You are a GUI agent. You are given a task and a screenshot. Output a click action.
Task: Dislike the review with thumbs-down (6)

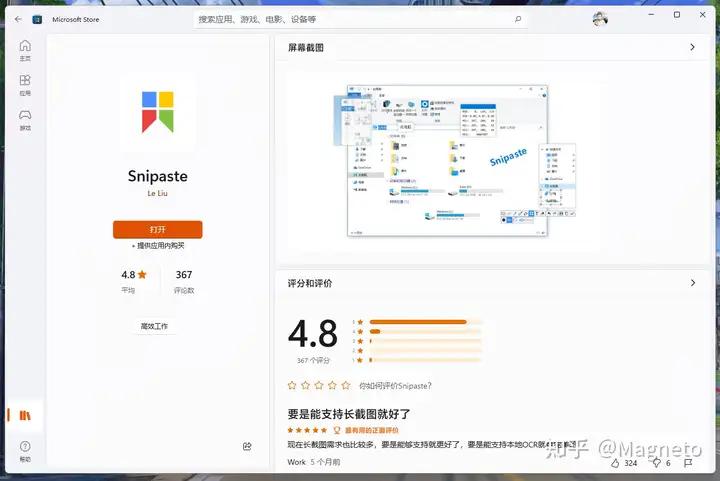654,463
